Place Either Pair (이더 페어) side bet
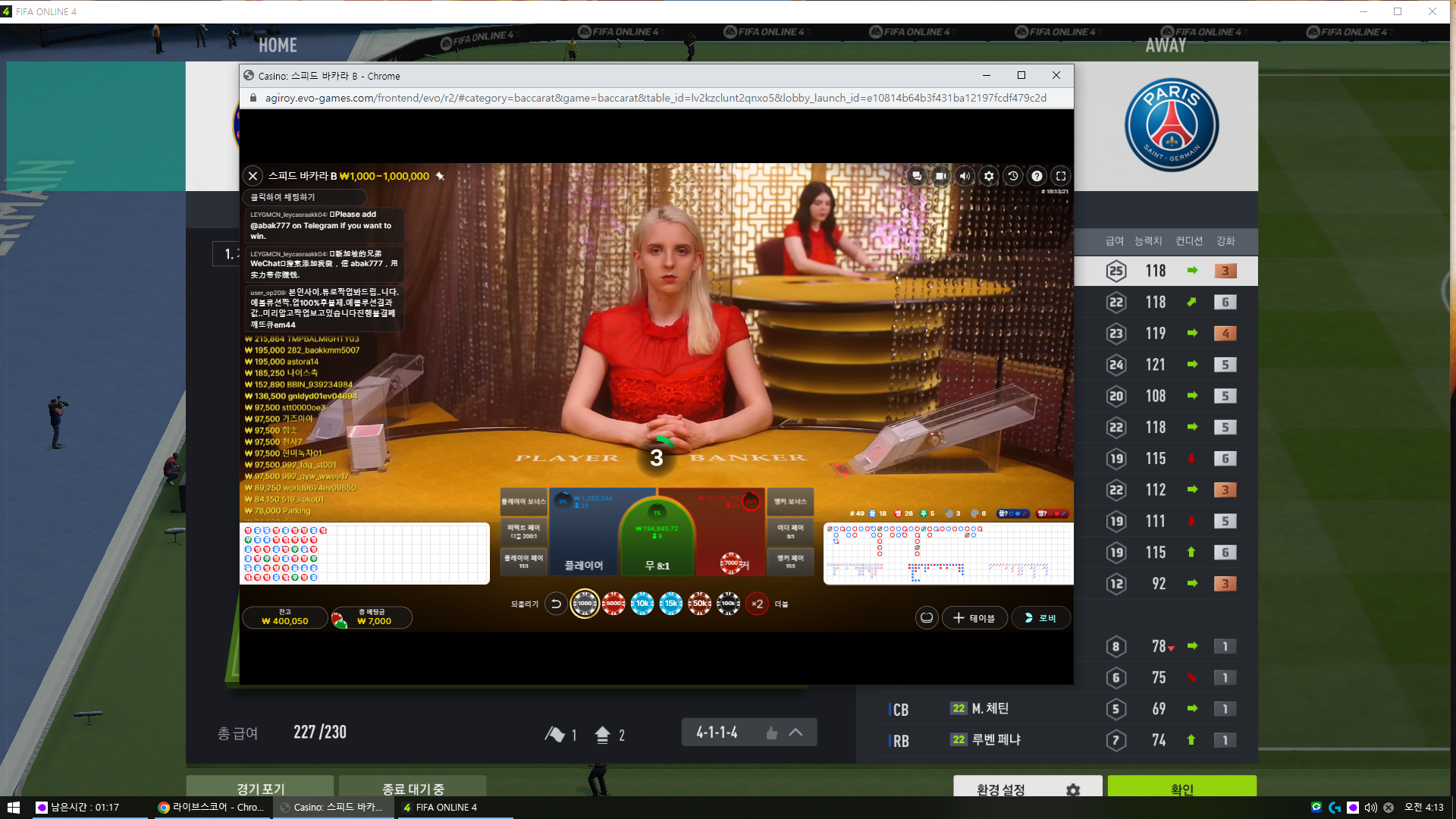This screenshot has width=1456, height=819. click(x=790, y=532)
